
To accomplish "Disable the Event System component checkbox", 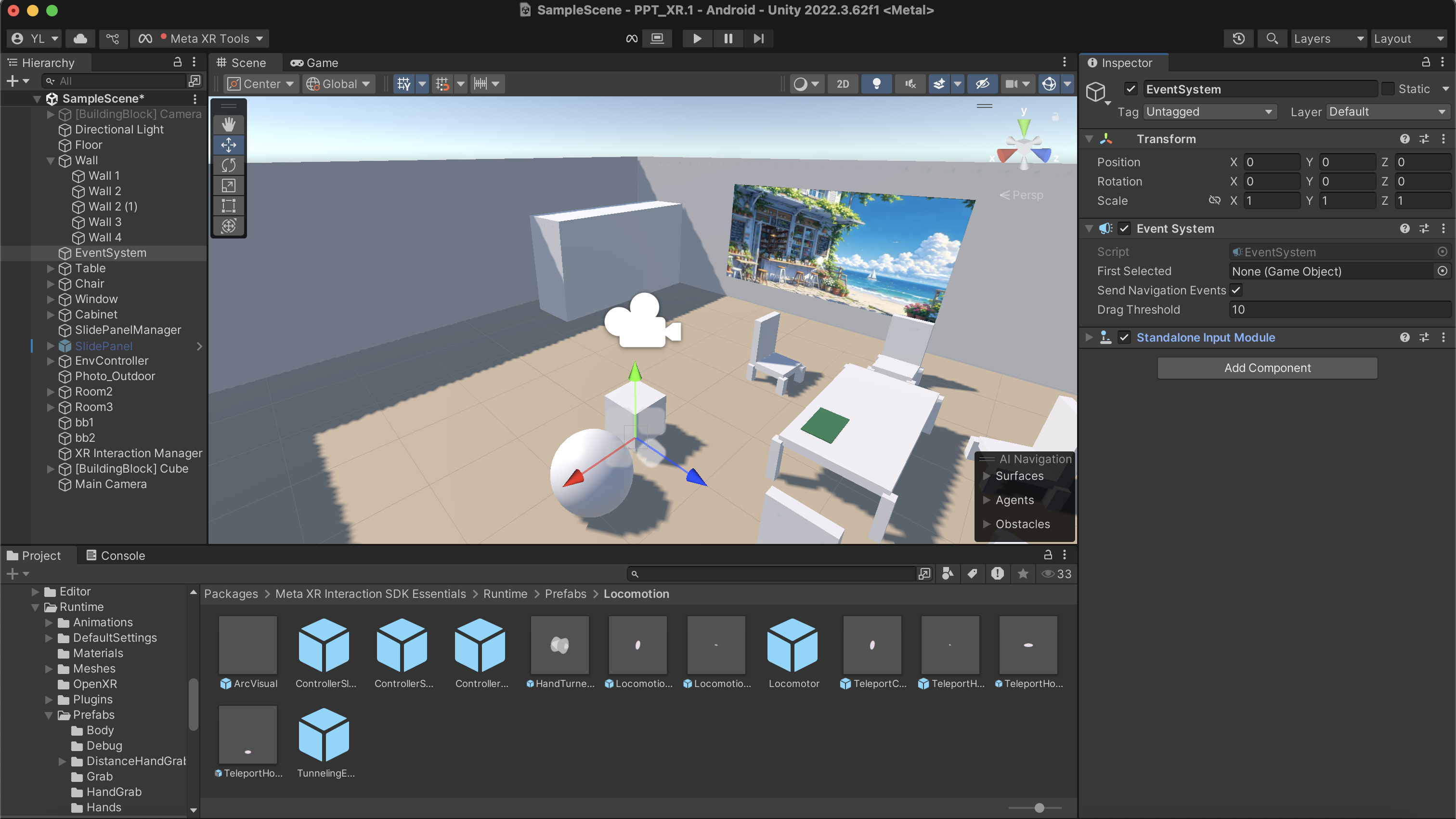I will point(1124,228).
